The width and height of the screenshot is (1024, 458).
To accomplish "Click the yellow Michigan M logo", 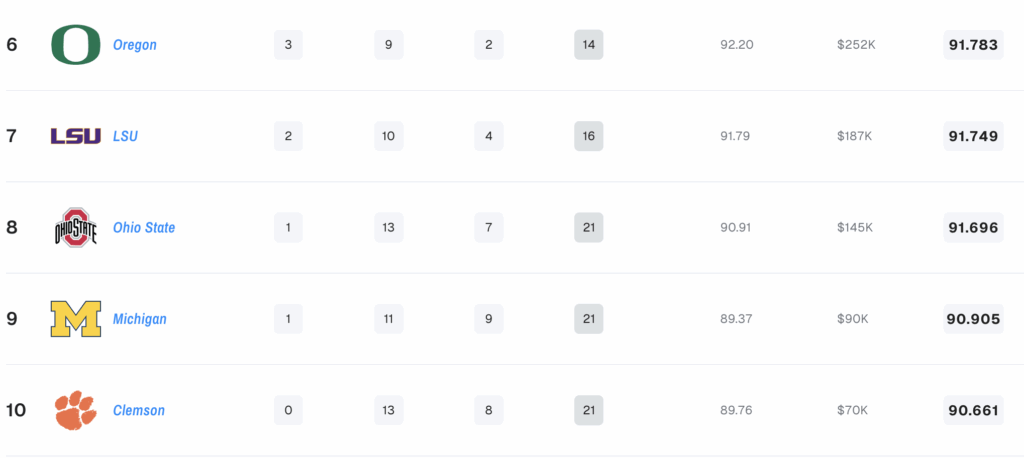I will [76, 319].
